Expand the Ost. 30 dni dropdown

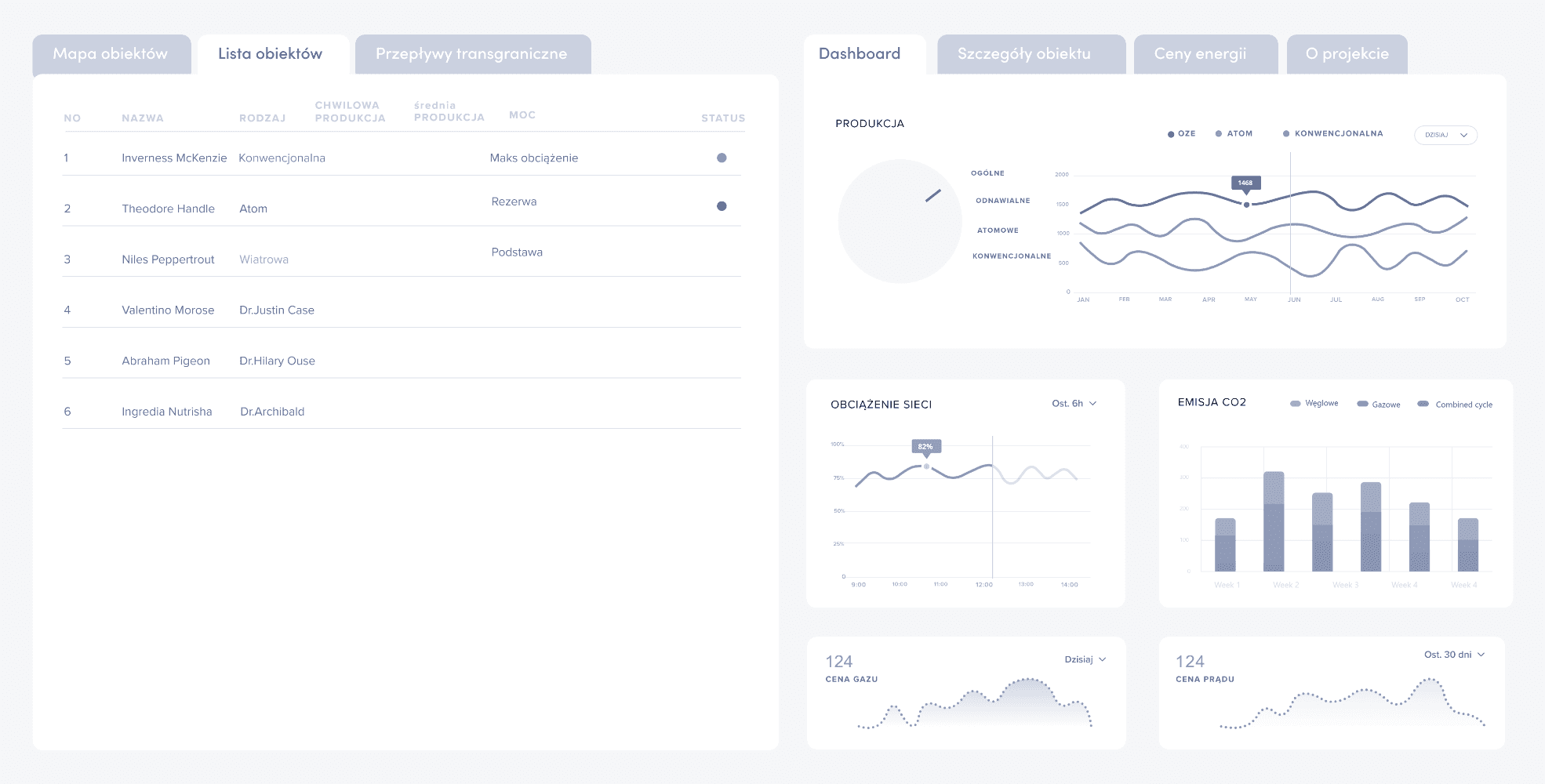coord(1455,655)
